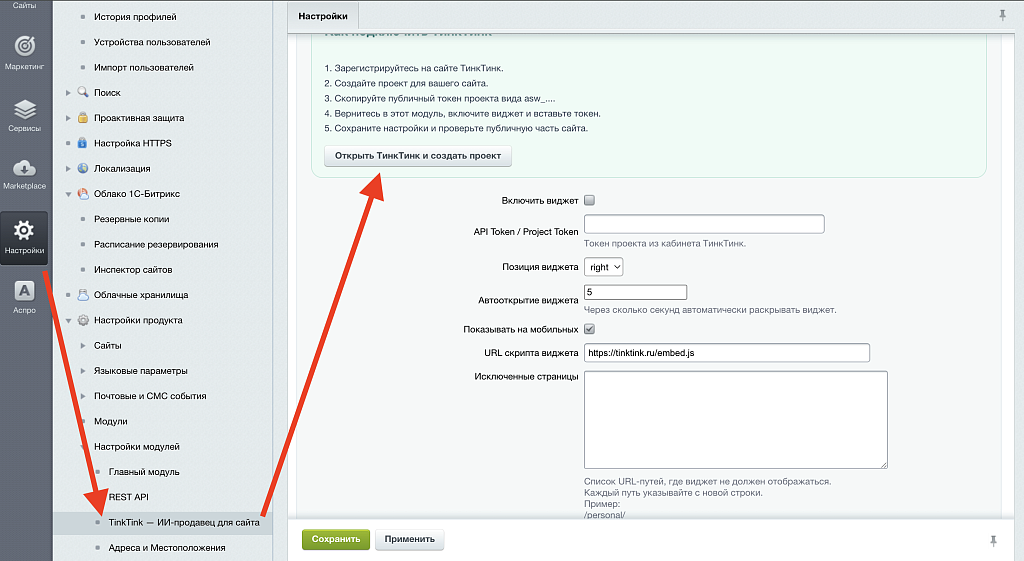1024x561 pixels.
Task: Open the Маркетинг section icon
Action: [25, 46]
